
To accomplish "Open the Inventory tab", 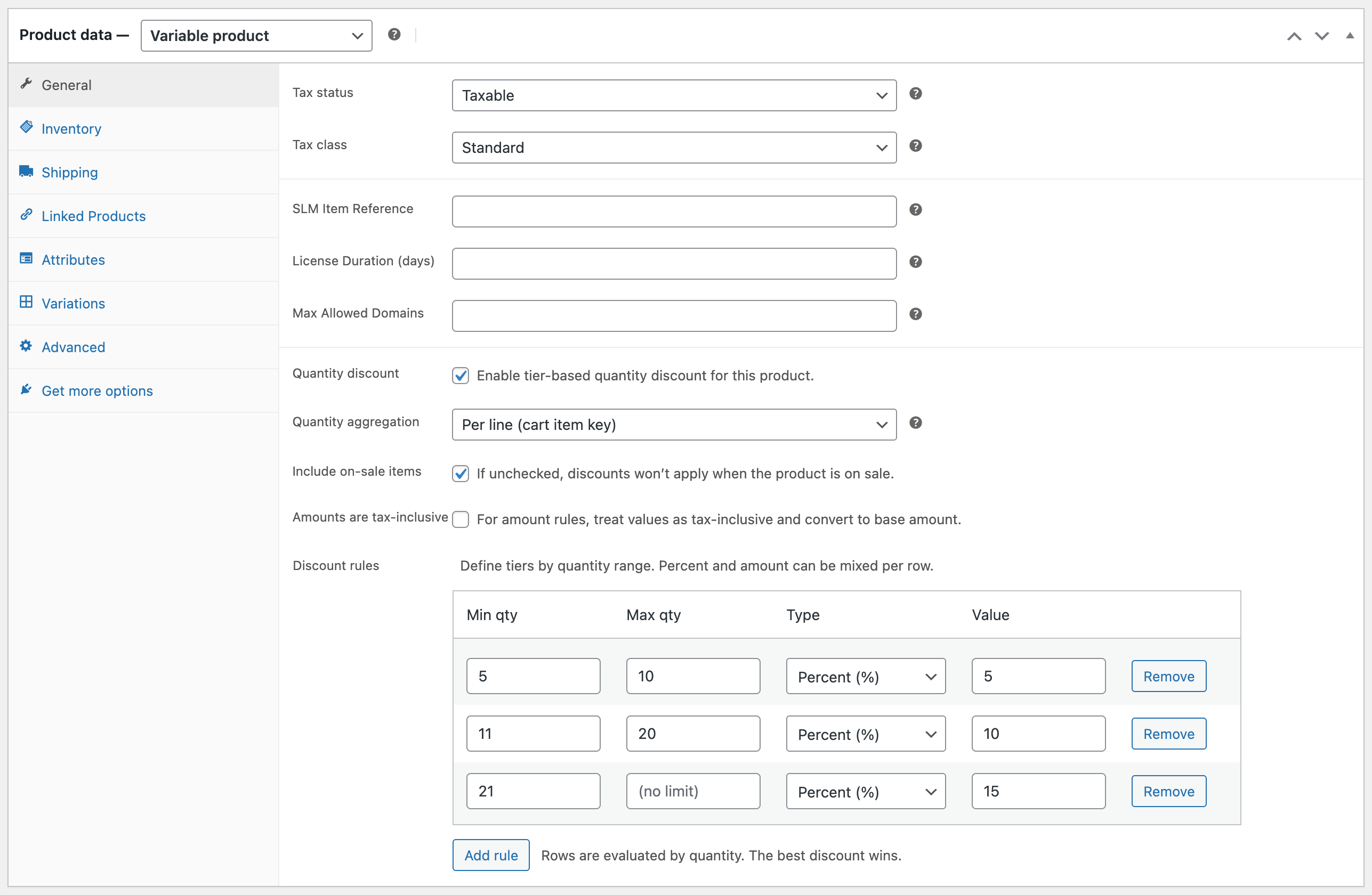I will click(71, 128).
